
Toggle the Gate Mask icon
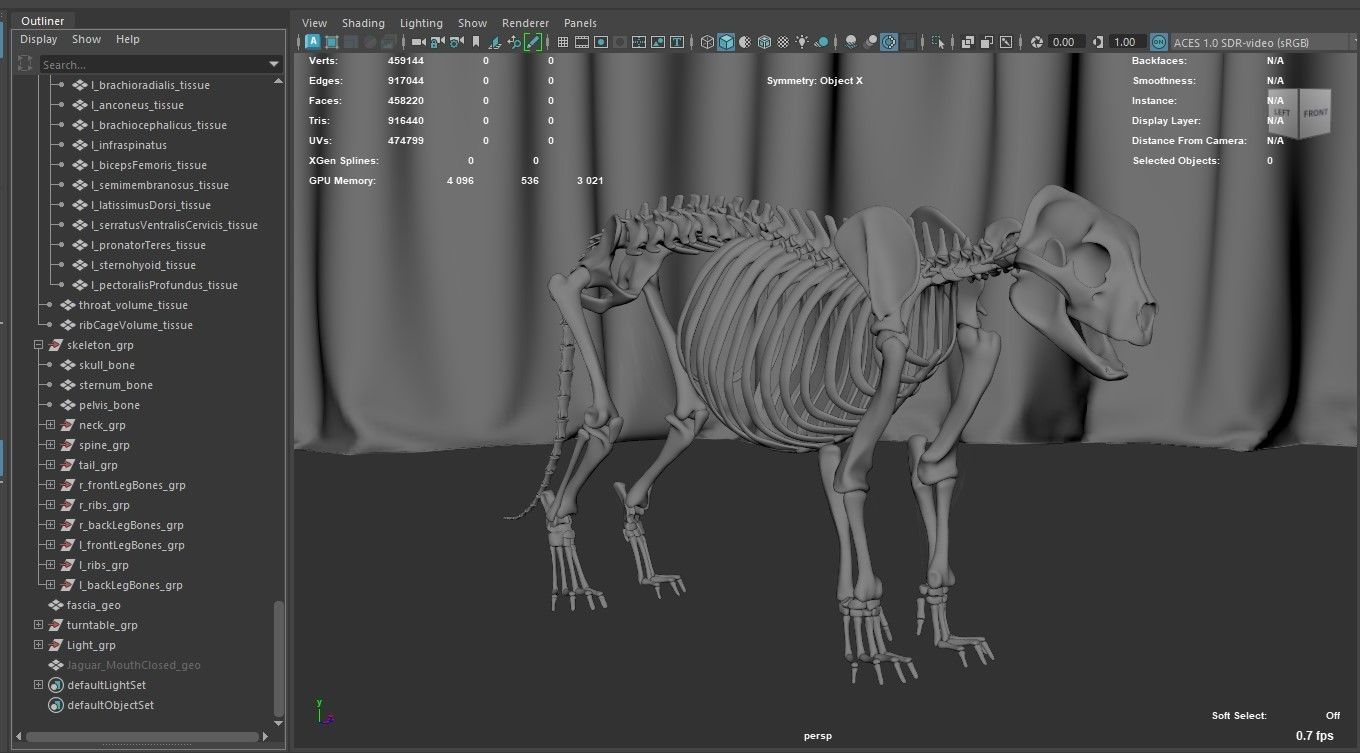click(620, 42)
